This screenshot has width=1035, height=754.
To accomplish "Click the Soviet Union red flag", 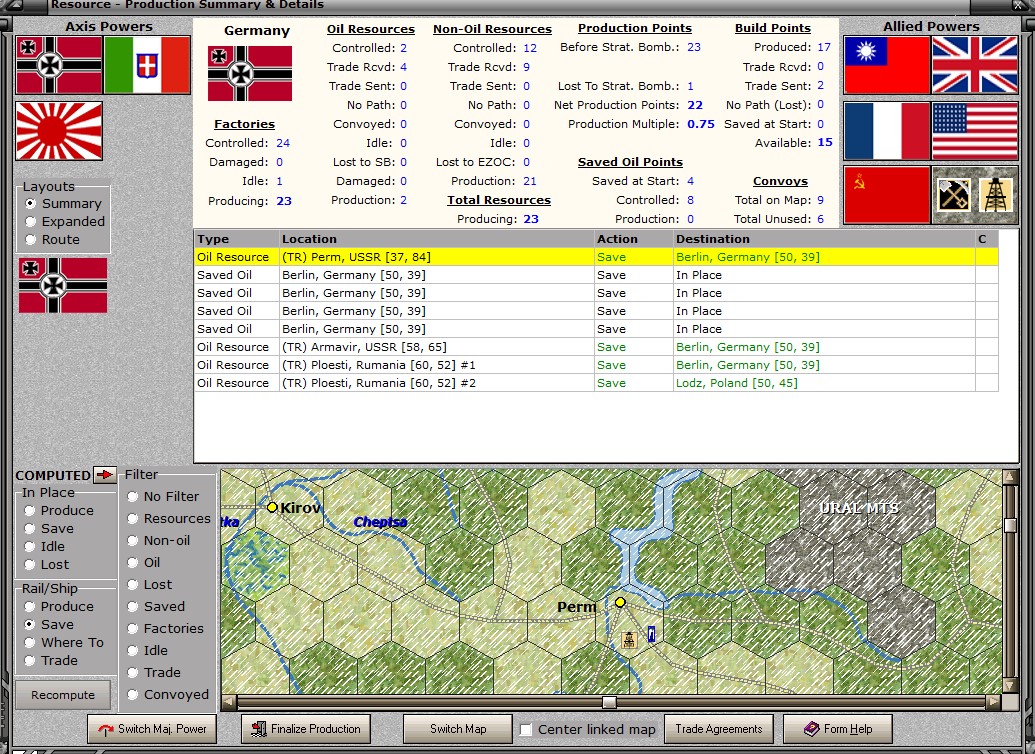I will tap(886, 195).
